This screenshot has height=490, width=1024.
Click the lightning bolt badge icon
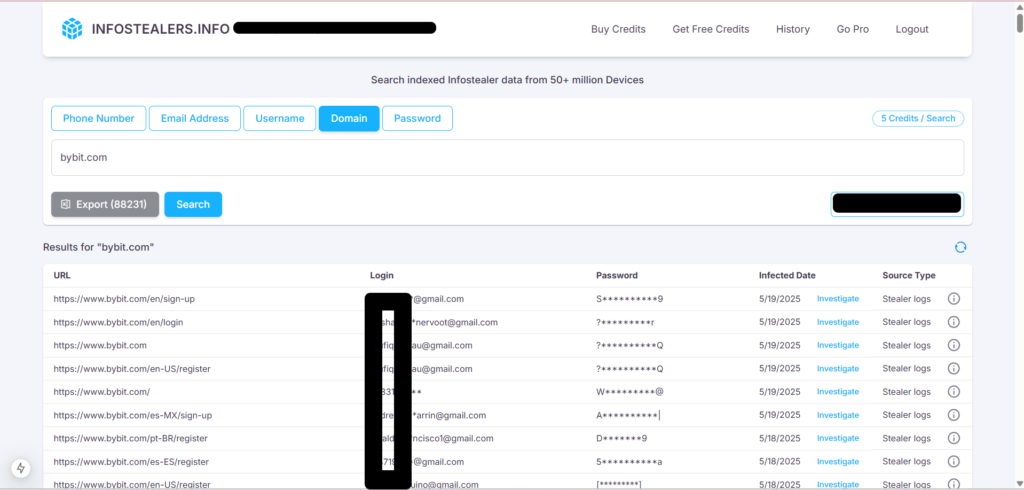click(21, 468)
